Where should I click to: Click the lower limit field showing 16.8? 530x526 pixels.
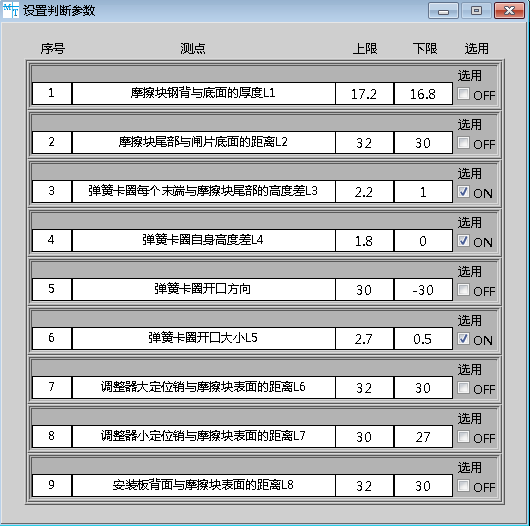[x=423, y=94]
